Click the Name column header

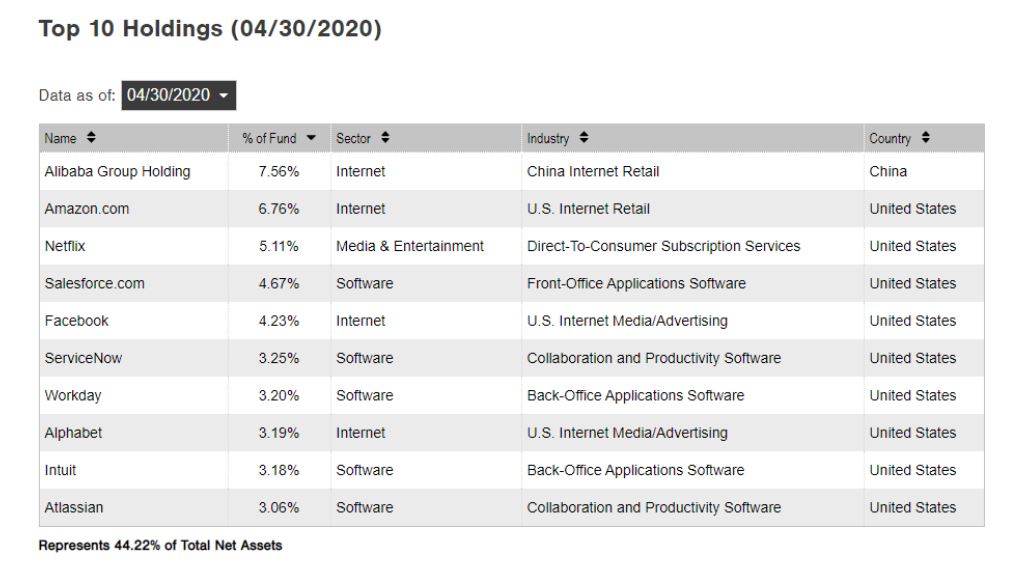pos(60,139)
